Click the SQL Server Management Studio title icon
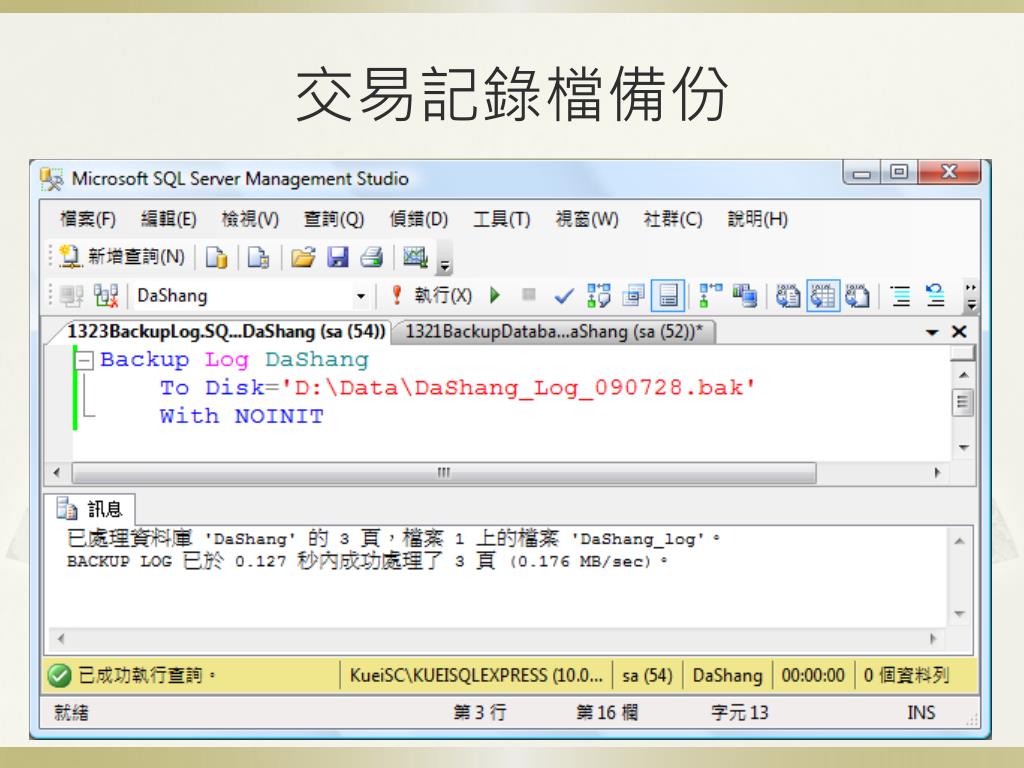 (52, 179)
